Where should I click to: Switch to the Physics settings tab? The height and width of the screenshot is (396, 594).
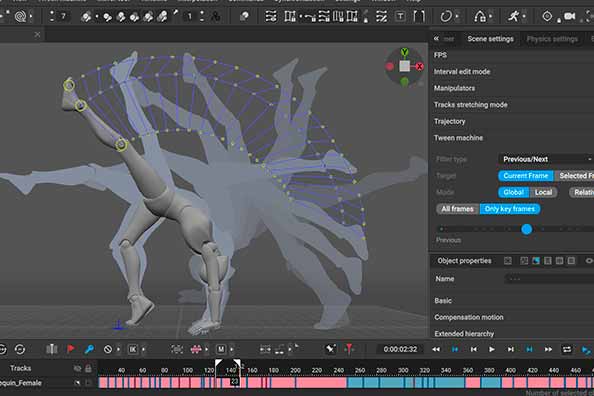(552, 39)
